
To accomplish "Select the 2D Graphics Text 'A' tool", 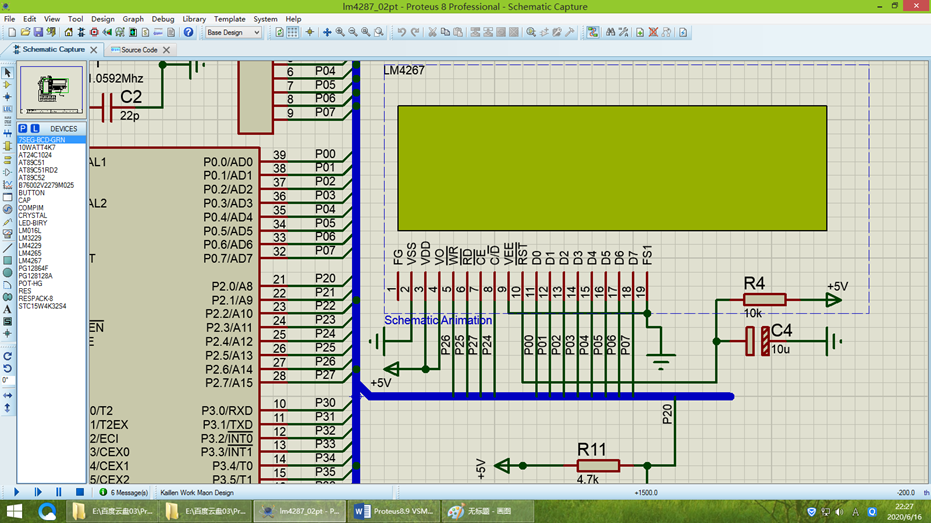I will 7,309.
